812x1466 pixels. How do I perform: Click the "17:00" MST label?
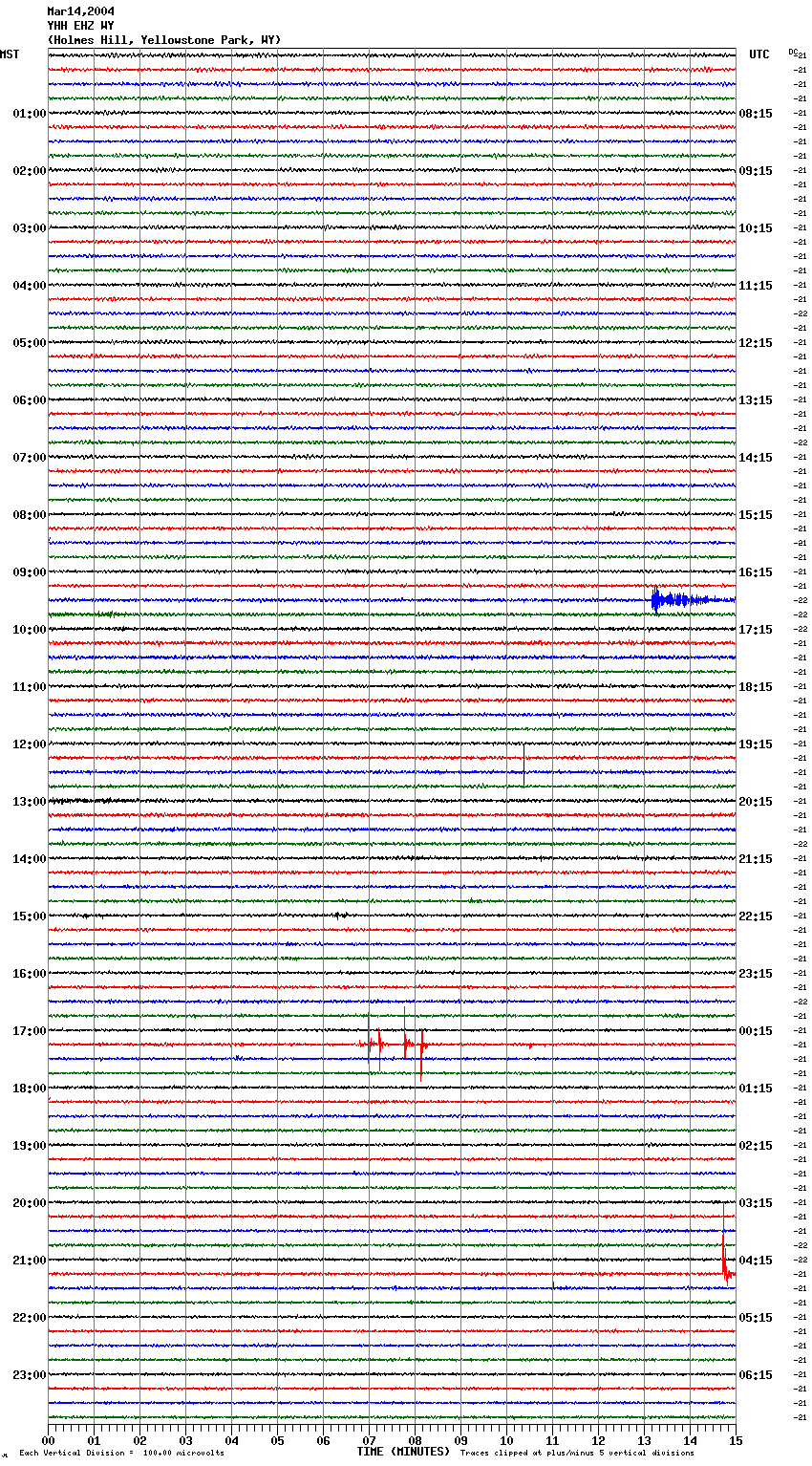[29, 1031]
